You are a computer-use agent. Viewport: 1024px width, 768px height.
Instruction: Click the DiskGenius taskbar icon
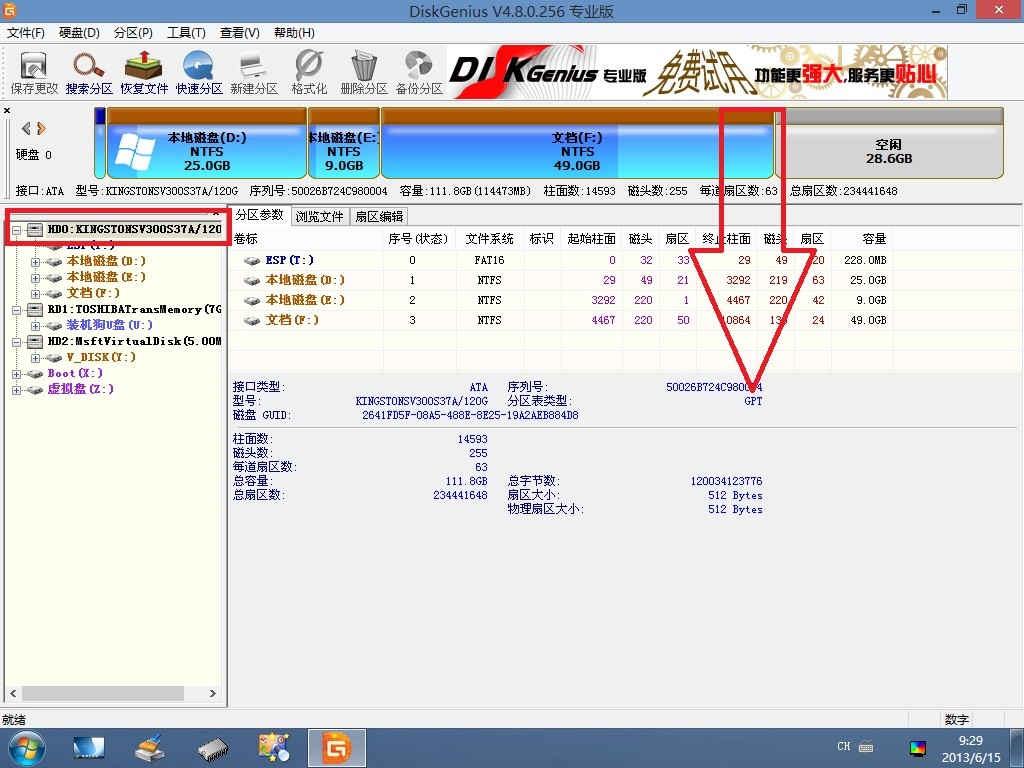pos(336,747)
